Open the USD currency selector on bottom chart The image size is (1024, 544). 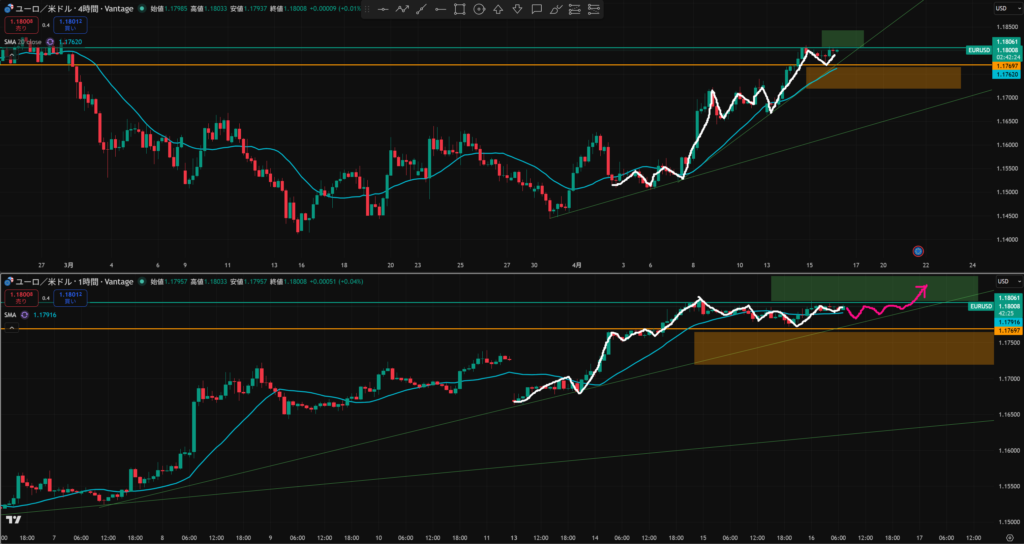click(x=1000, y=281)
